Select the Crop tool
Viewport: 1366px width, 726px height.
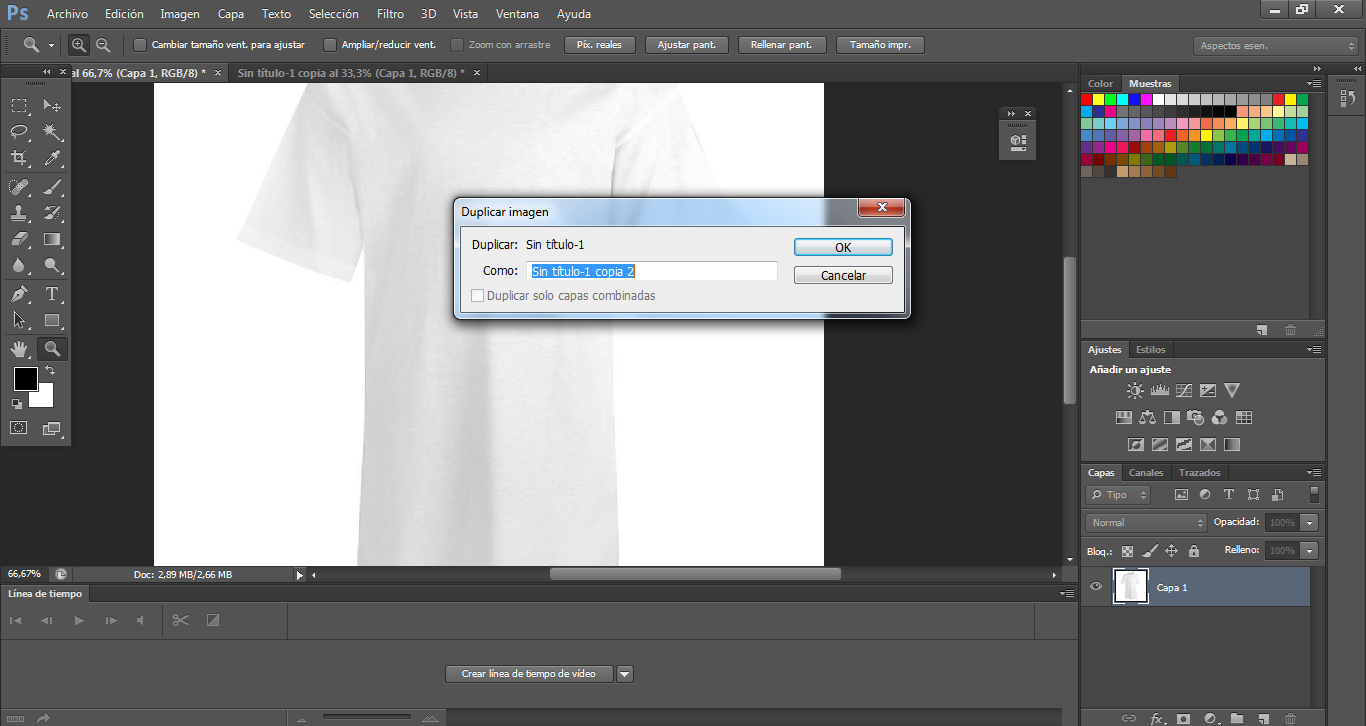tap(19, 158)
